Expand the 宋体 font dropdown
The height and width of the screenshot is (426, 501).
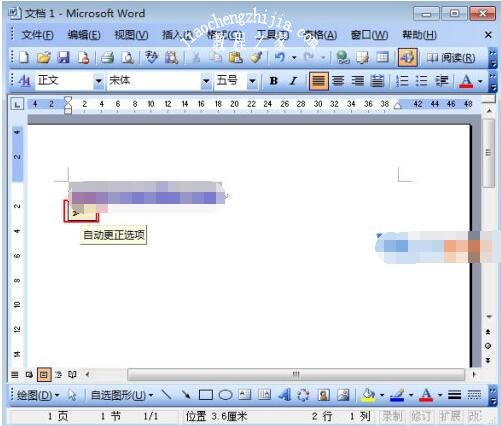click(x=206, y=81)
